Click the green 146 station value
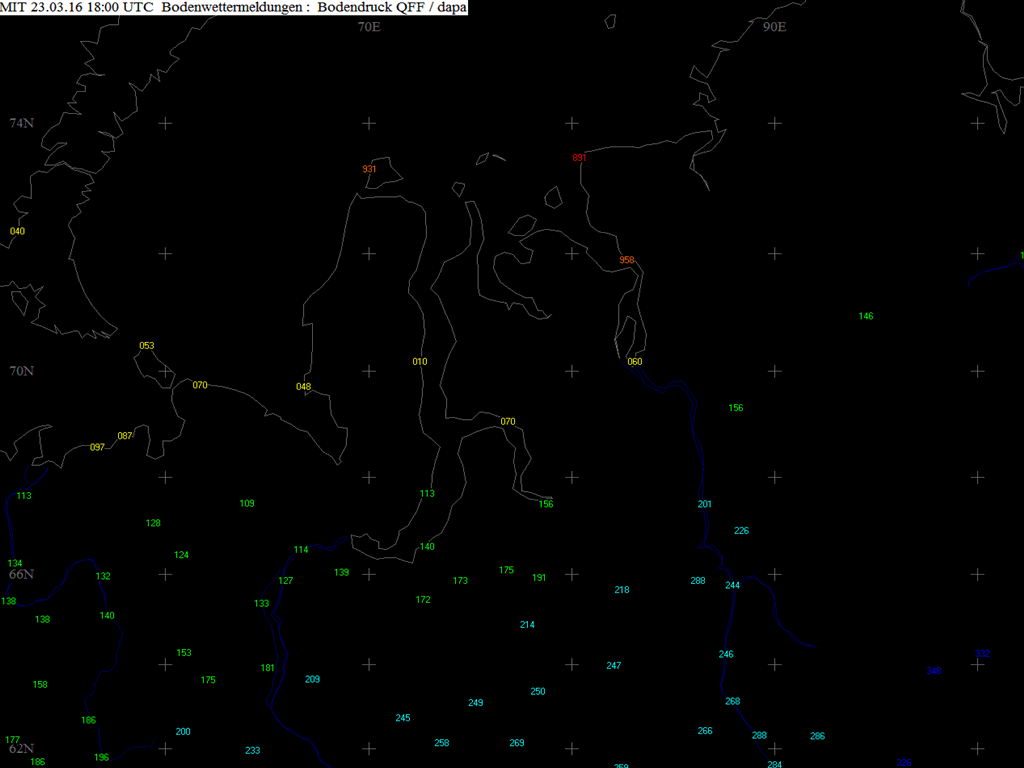Image resolution: width=1024 pixels, height=768 pixels. tap(866, 317)
